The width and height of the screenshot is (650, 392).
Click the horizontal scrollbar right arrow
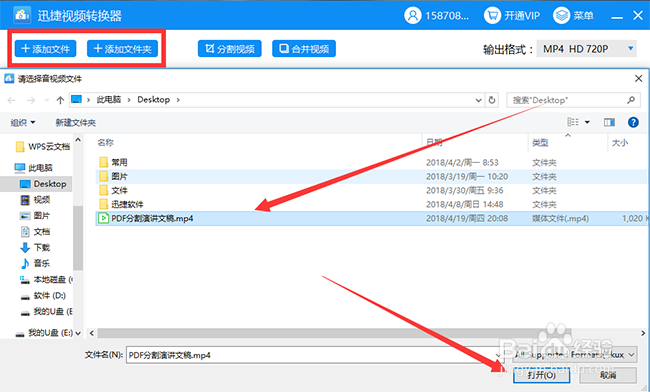643,333
